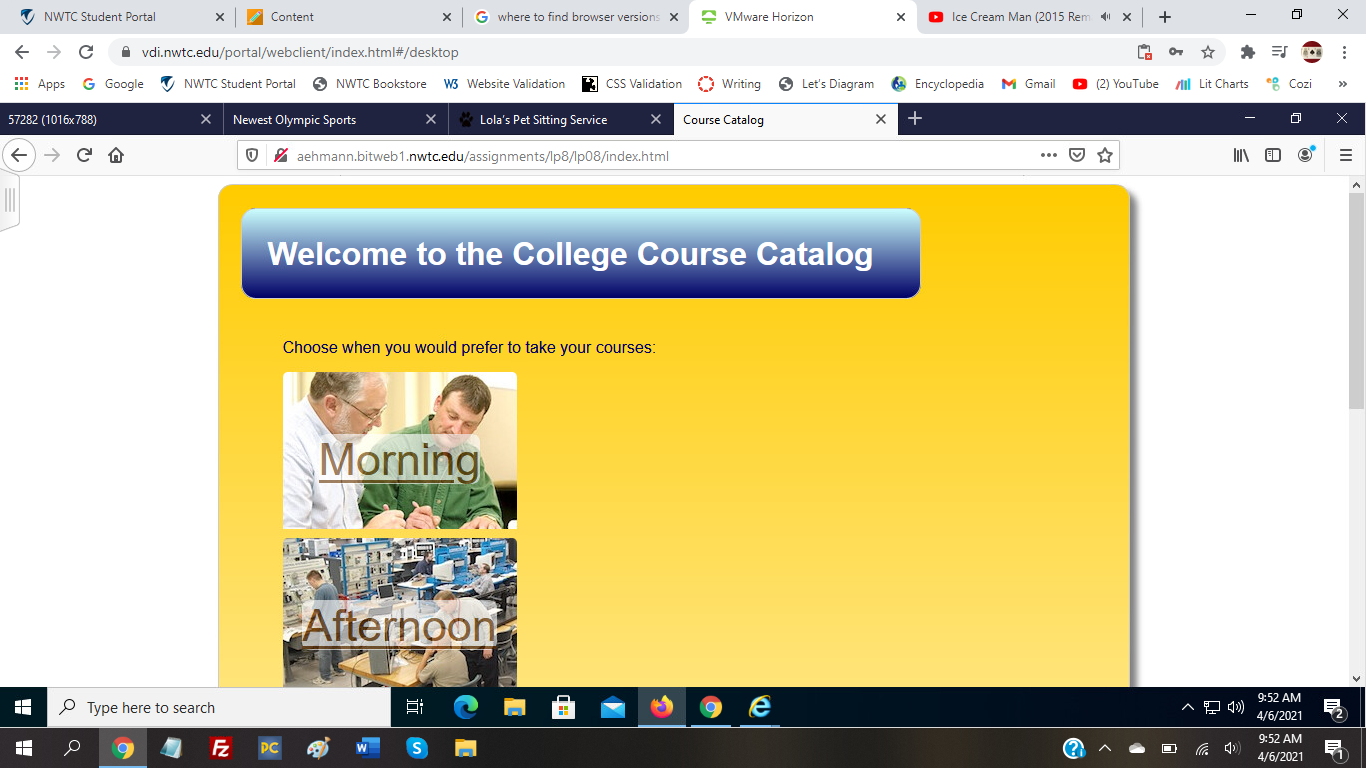Launch FileZilla from the VM taskbar

(221, 747)
